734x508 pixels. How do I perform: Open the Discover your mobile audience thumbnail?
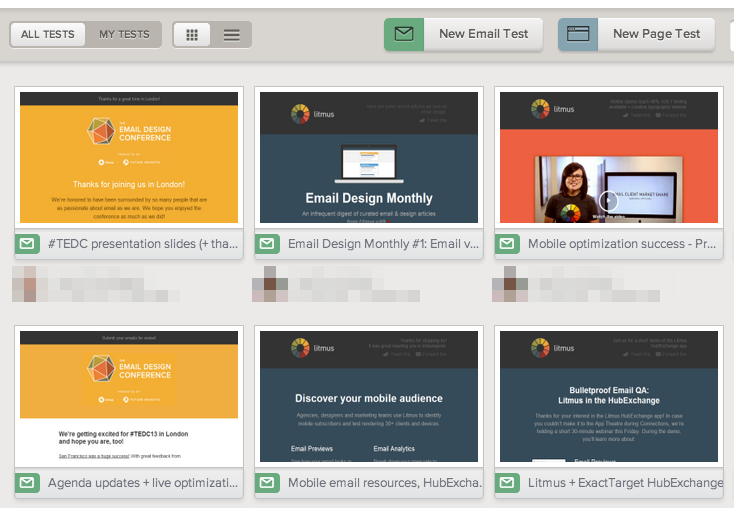point(369,397)
